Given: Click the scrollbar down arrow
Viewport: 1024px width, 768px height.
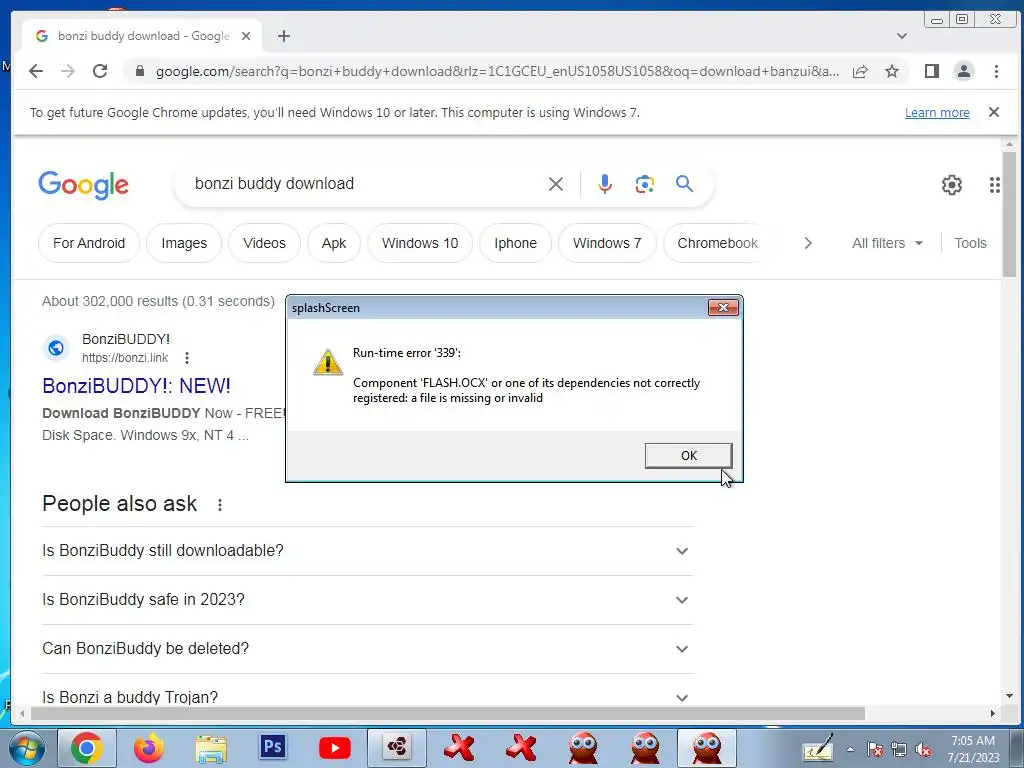Looking at the screenshot, I should 1010,696.
